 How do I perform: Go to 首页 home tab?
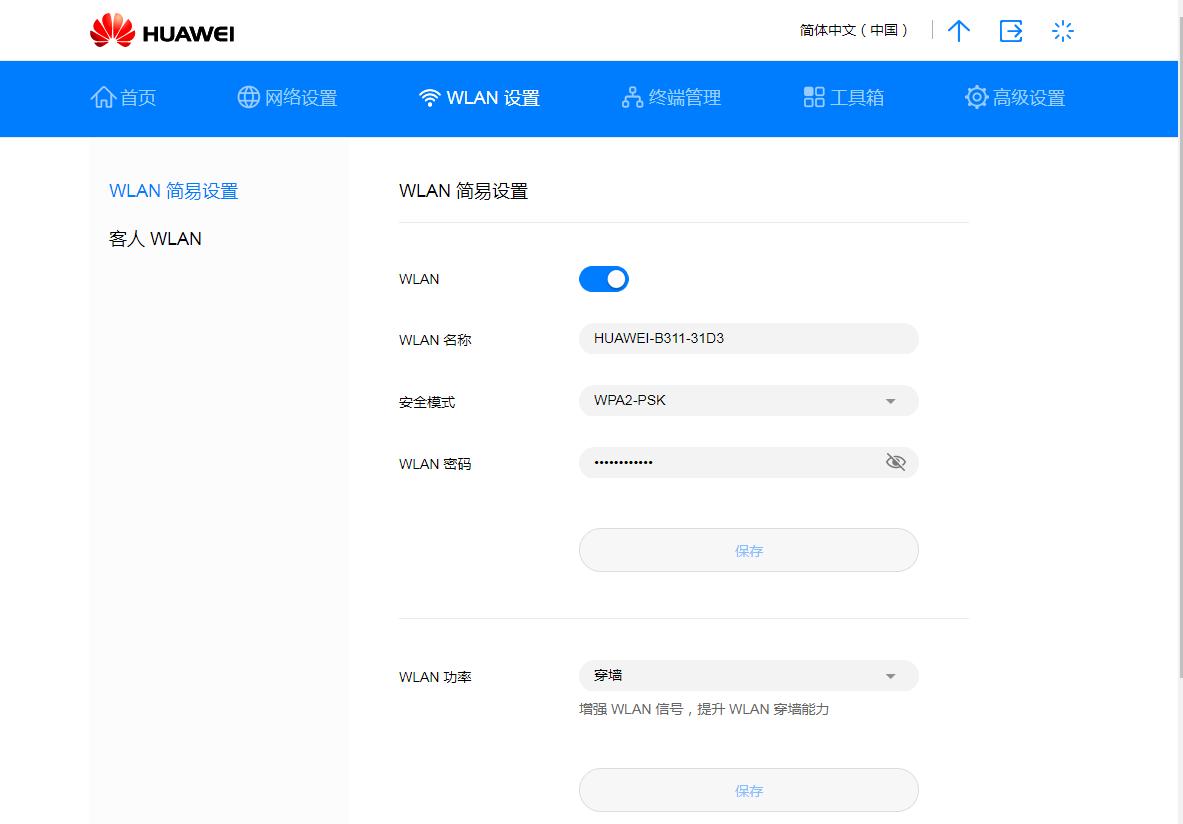pyautogui.click(x=123, y=97)
